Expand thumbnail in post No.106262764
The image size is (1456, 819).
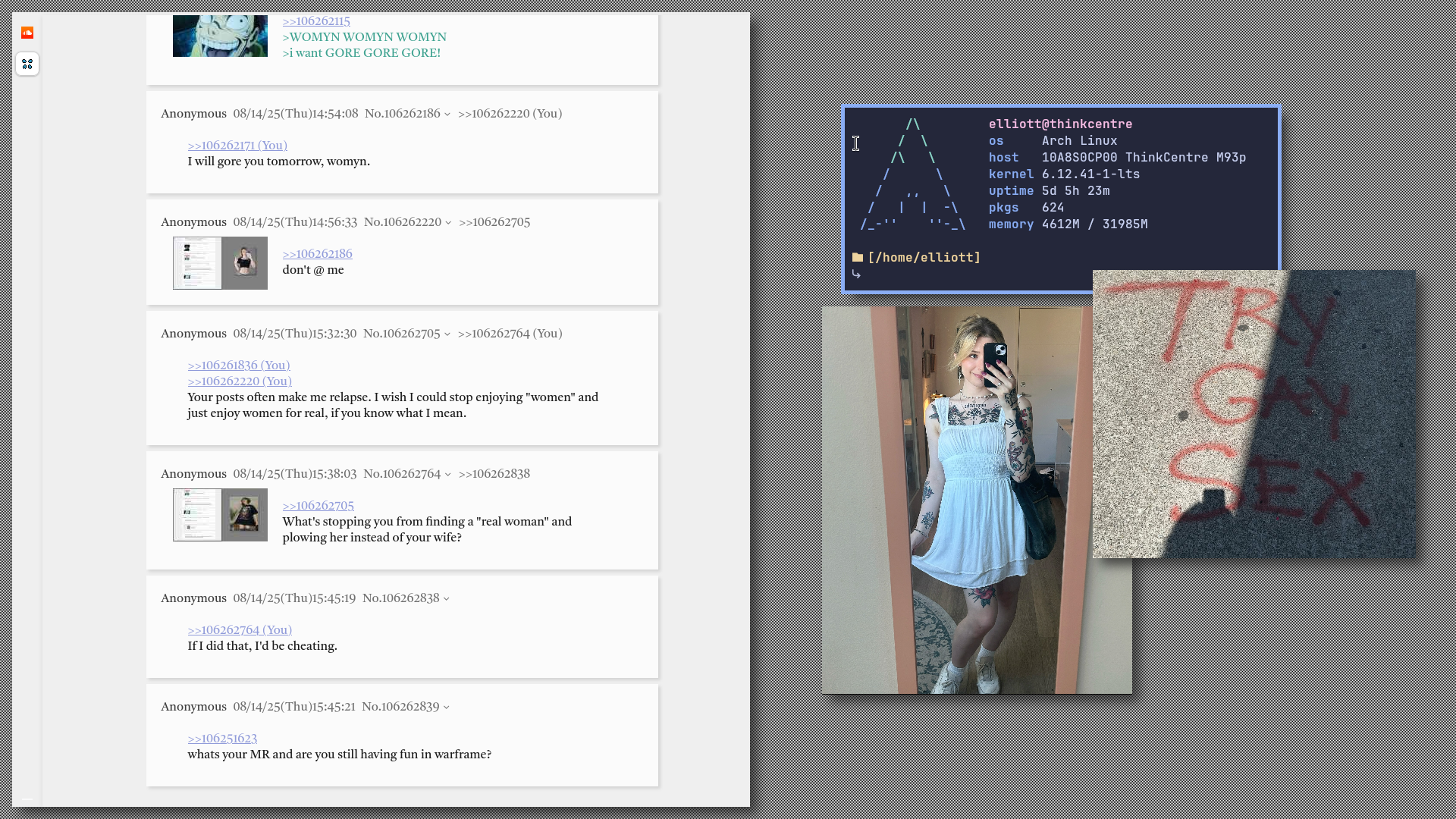click(x=220, y=515)
